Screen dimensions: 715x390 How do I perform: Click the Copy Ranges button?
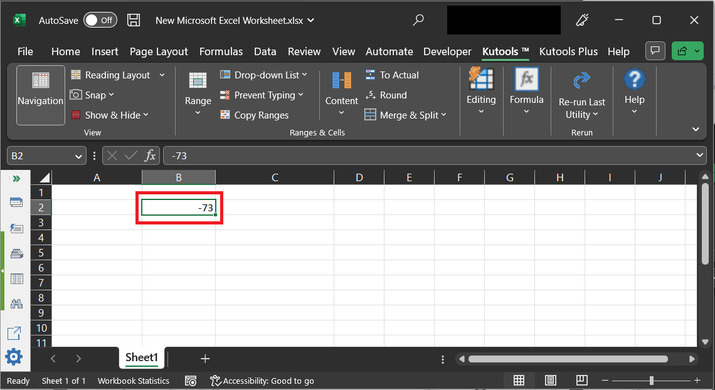[254, 115]
